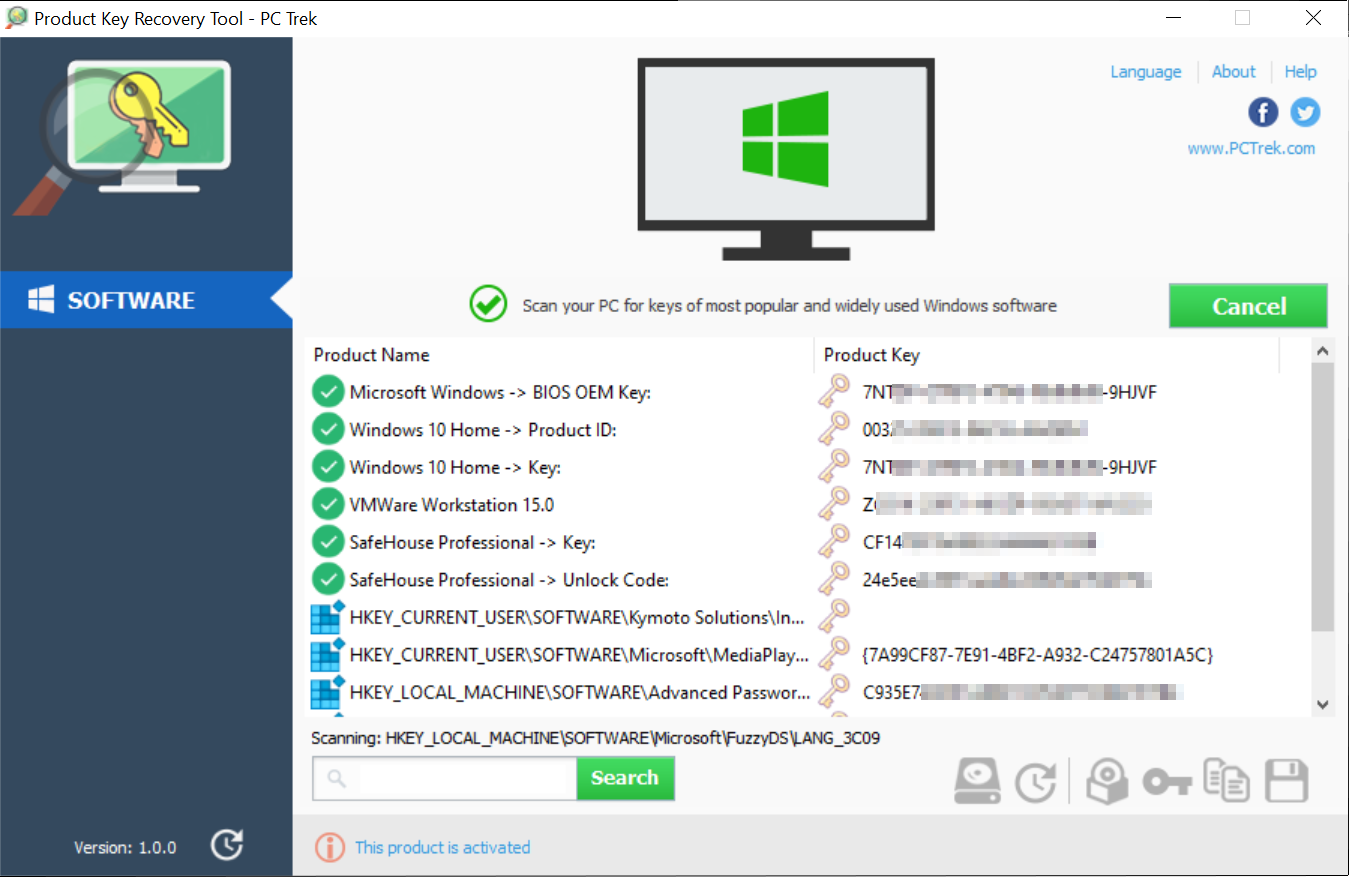Click the scrollbar up arrow
1349x877 pixels.
click(x=1322, y=351)
